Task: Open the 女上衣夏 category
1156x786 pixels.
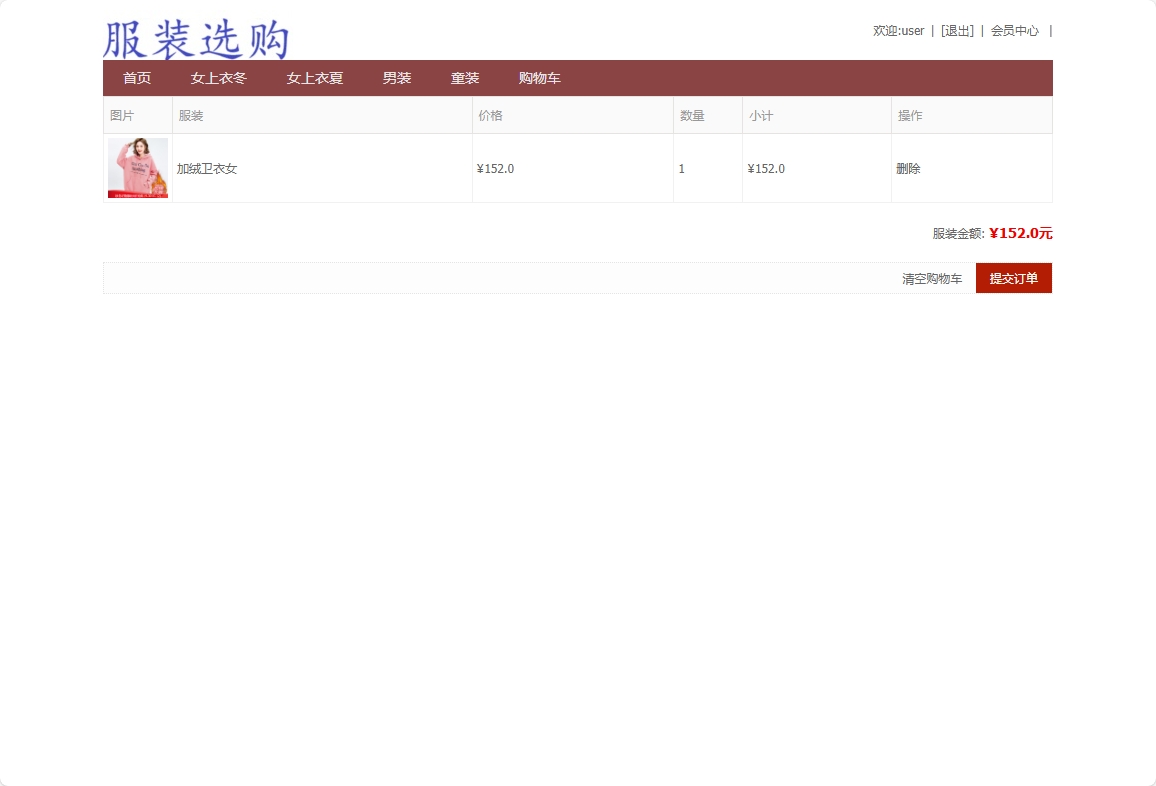Action: click(314, 78)
